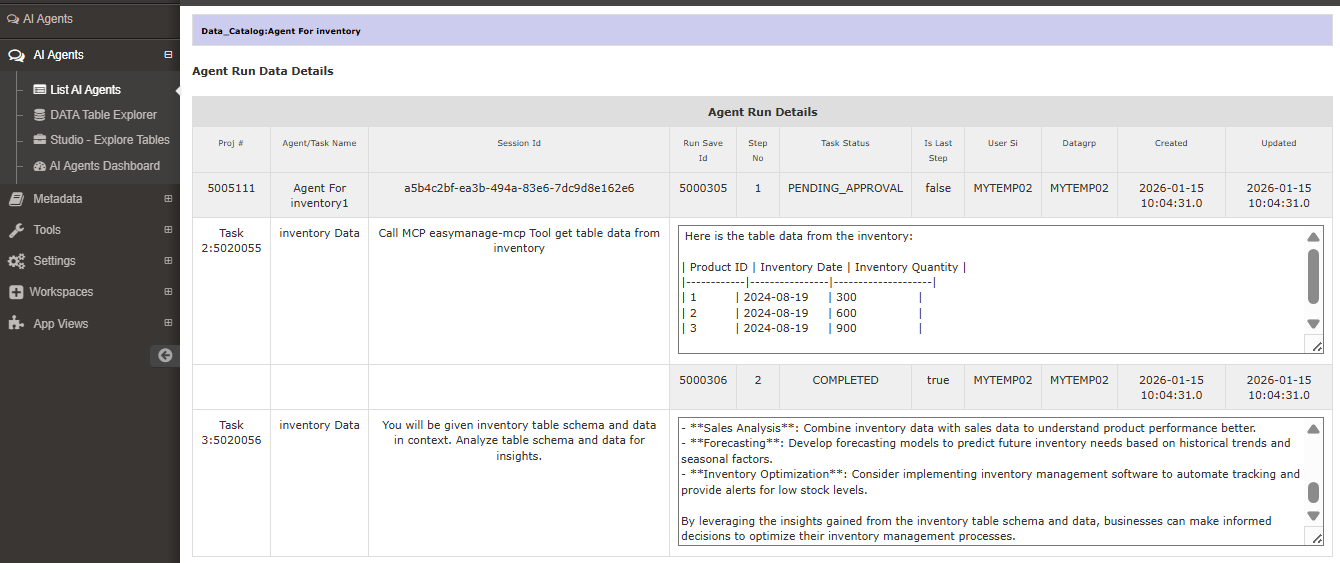1340x563 pixels.
Task: Click resize handle of the inventory output box
Action: pos(1316,346)
